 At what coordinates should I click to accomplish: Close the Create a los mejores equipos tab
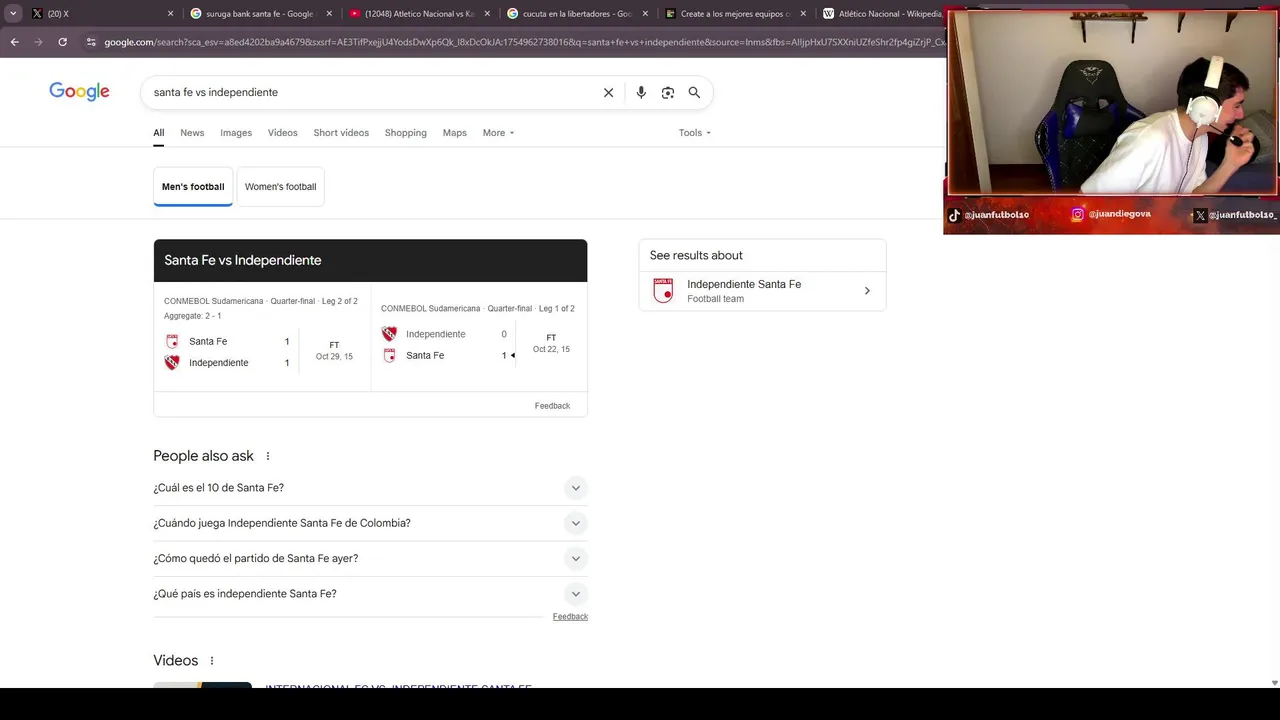tap(803, 14)
